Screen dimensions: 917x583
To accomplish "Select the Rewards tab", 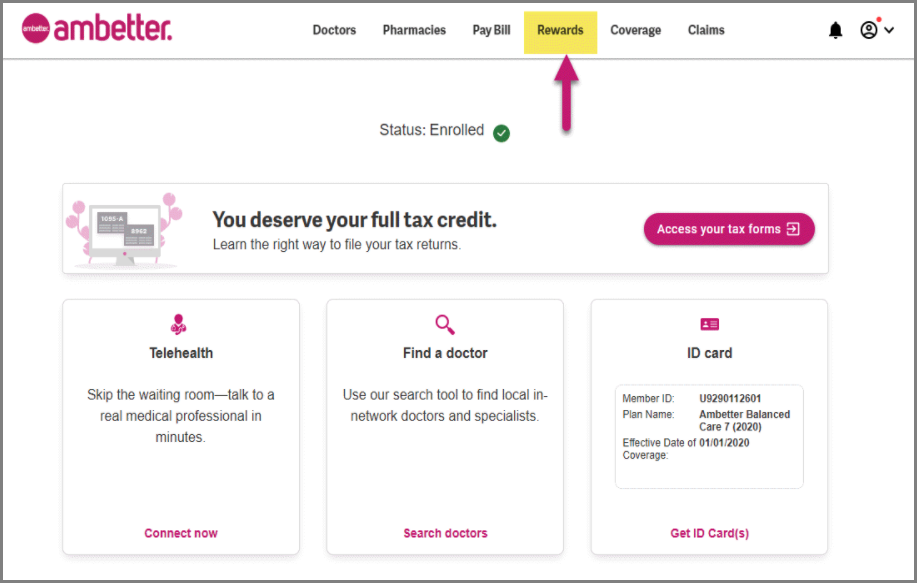I will coord(559,30).
